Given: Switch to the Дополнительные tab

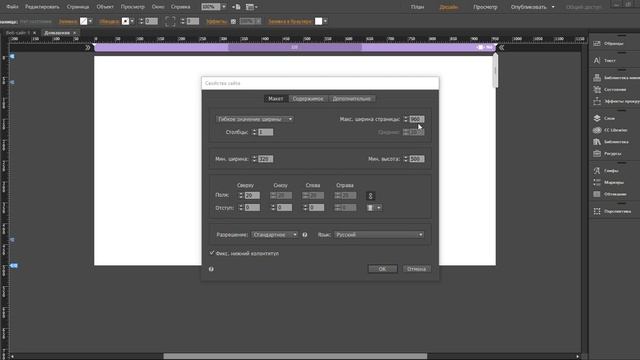Looking at the screenshot, I should [351, 99].
